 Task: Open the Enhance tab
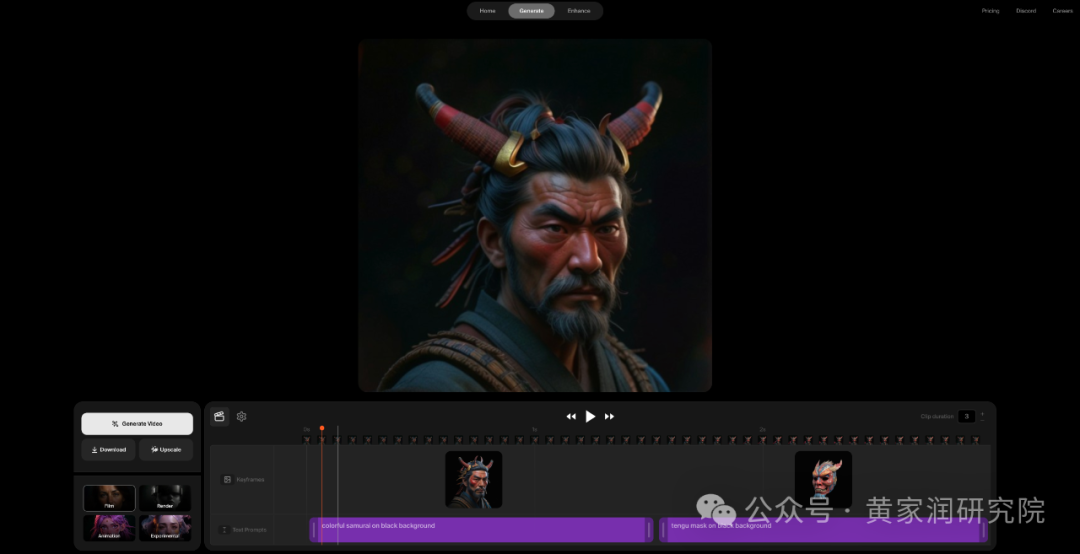click(x=579, y=11)
